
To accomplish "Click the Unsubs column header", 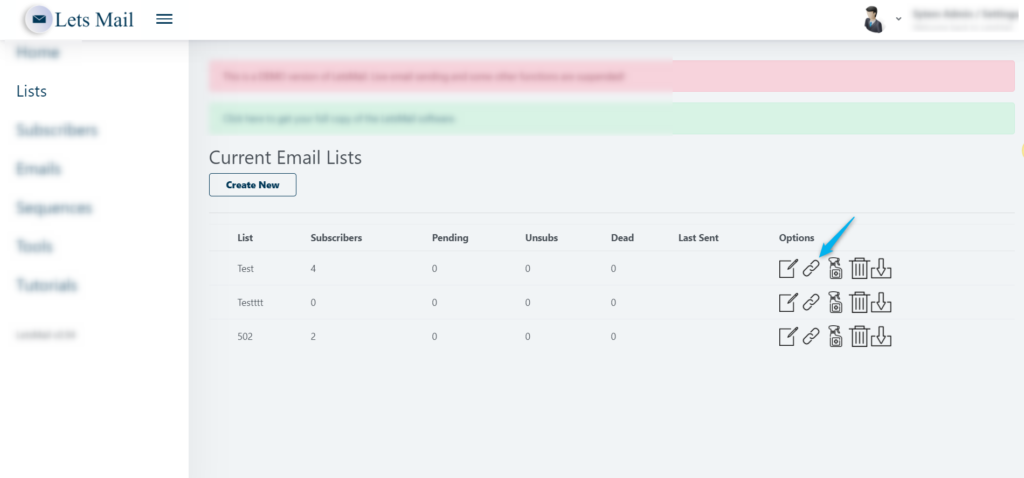I will pos(541,238).
